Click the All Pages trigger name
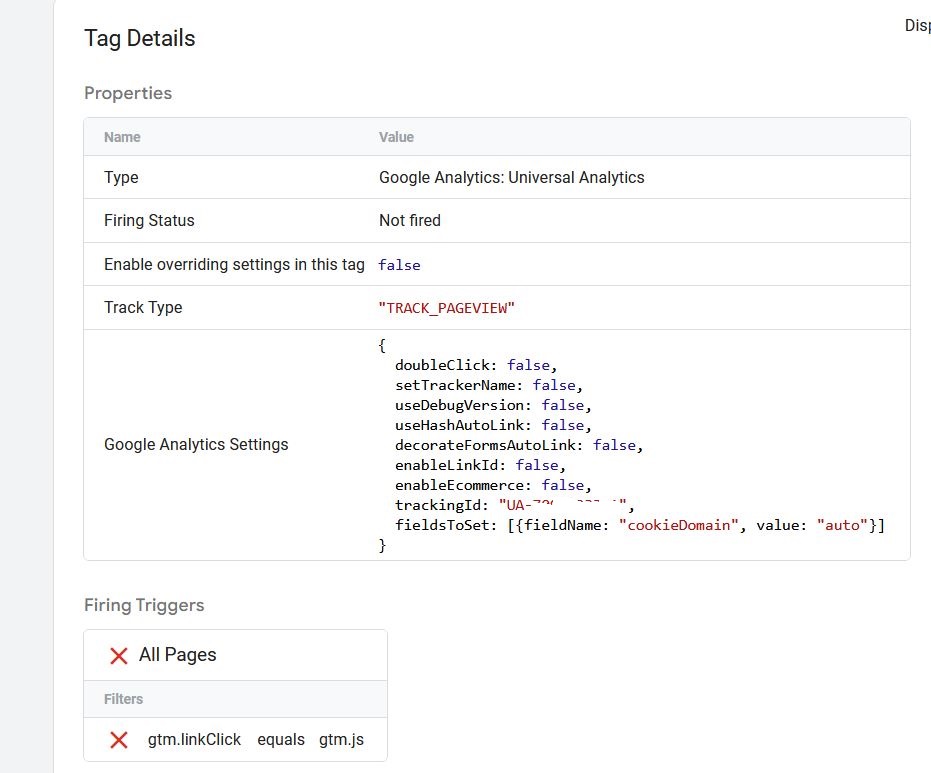 [x=177, y=654]
